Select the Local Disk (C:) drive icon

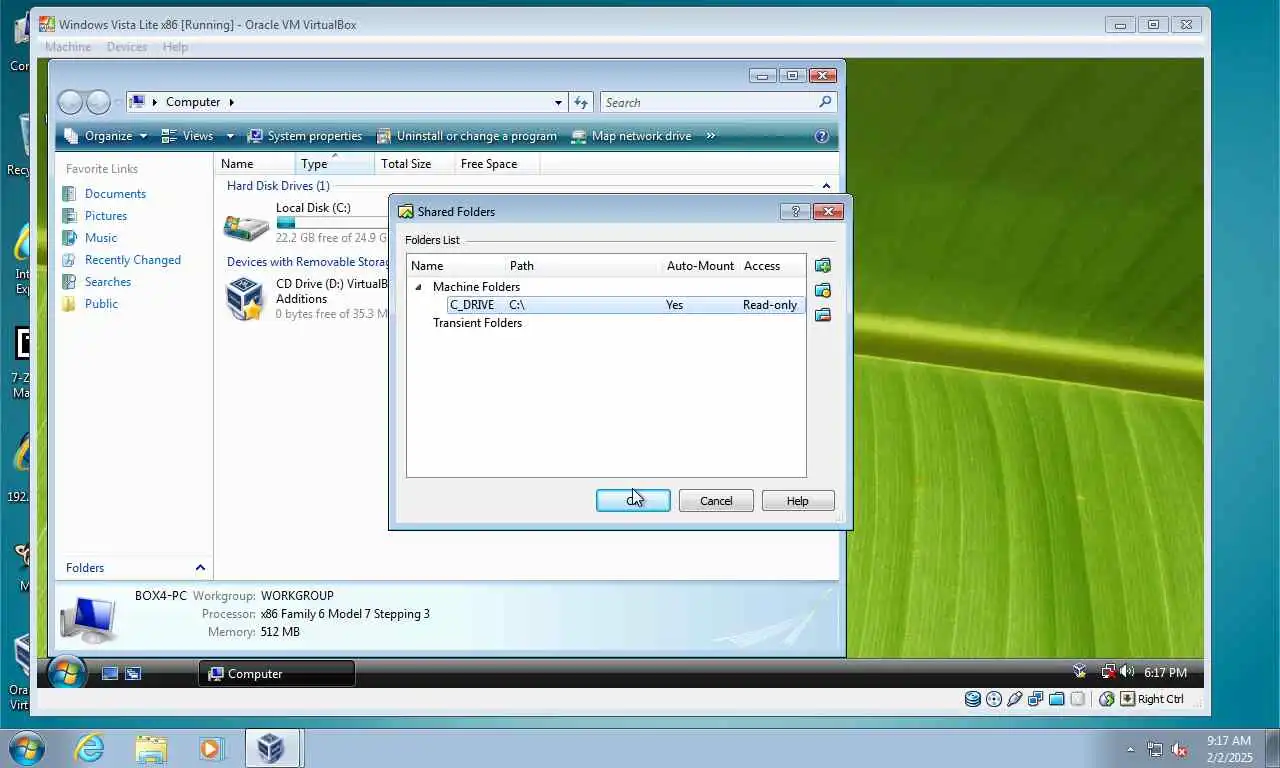coord(245,226)
